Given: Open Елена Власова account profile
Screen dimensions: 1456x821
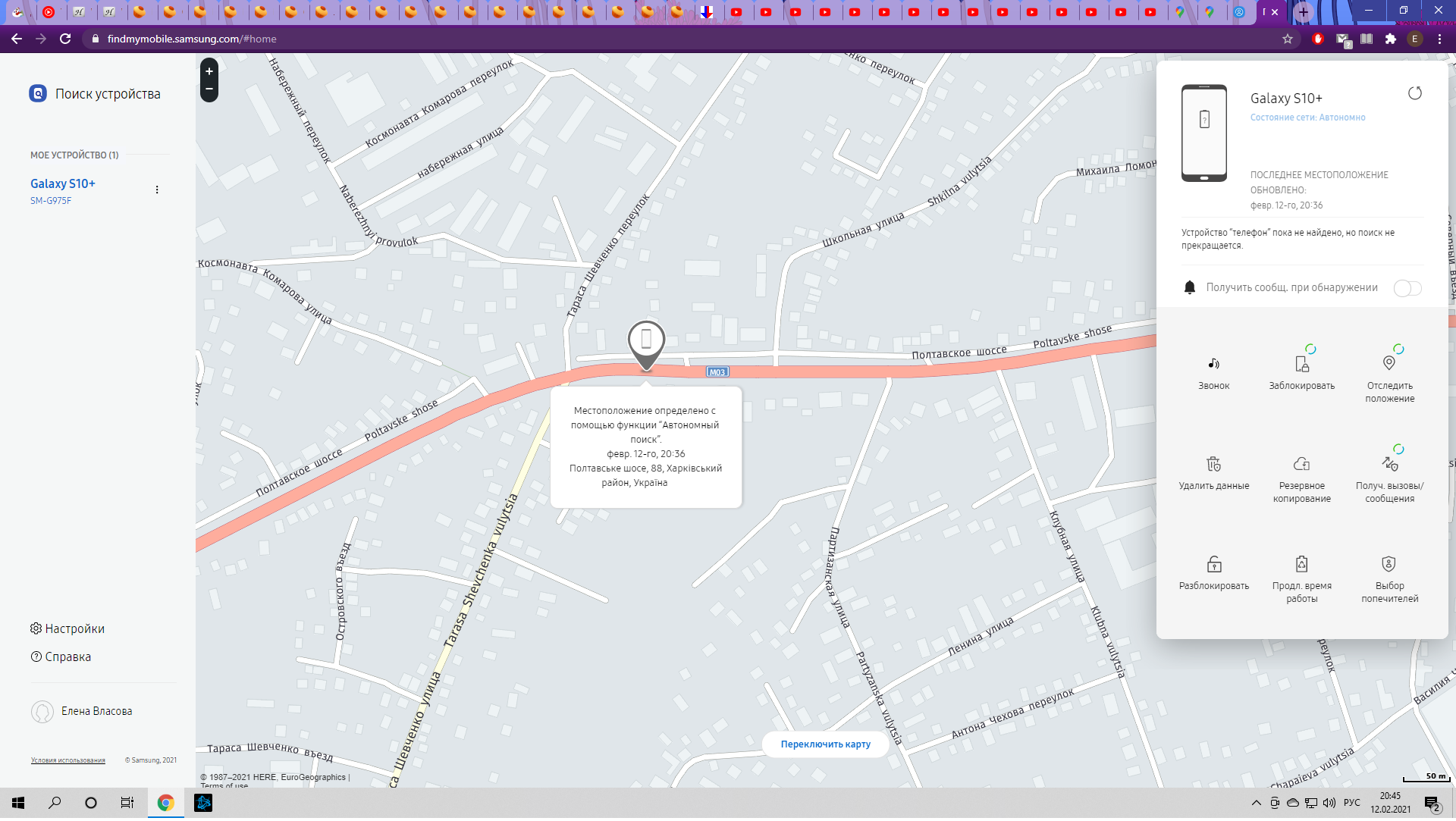Looking at the screenshot, I should 96,711.
